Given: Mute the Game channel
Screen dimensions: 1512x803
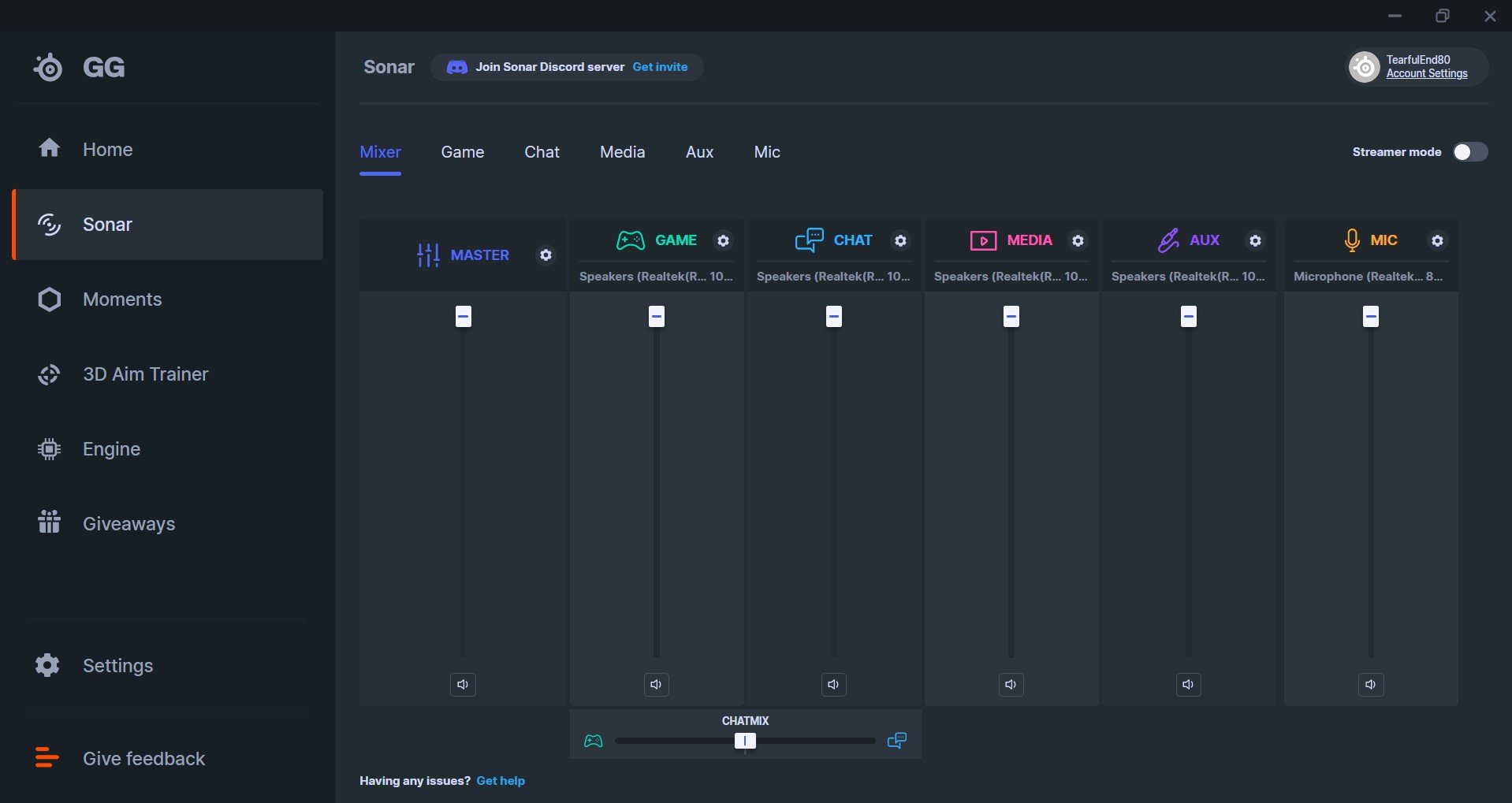Looking at the screenshot, I should (656, 684).
